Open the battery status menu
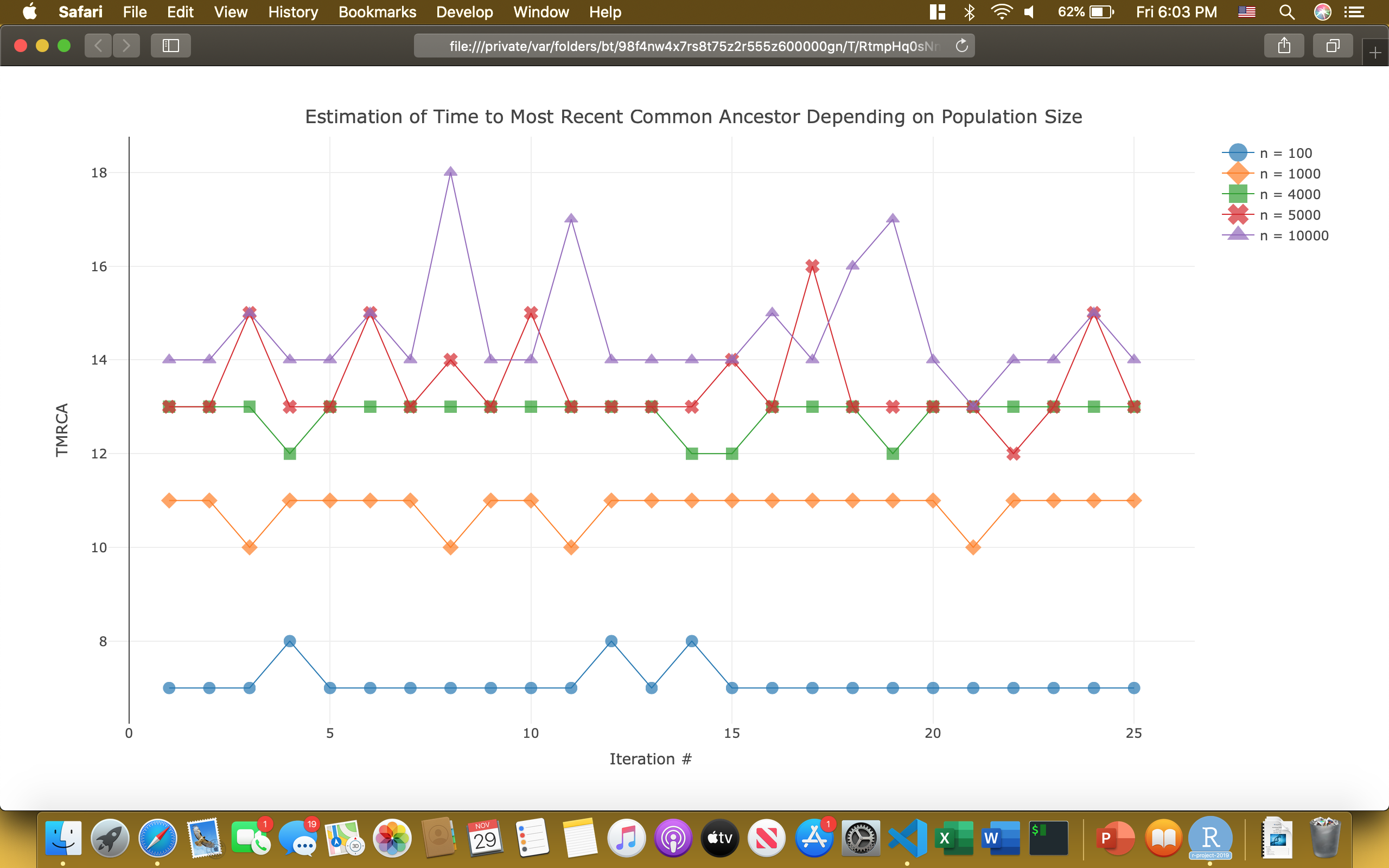1389x868 pixels. (1101, 12)
